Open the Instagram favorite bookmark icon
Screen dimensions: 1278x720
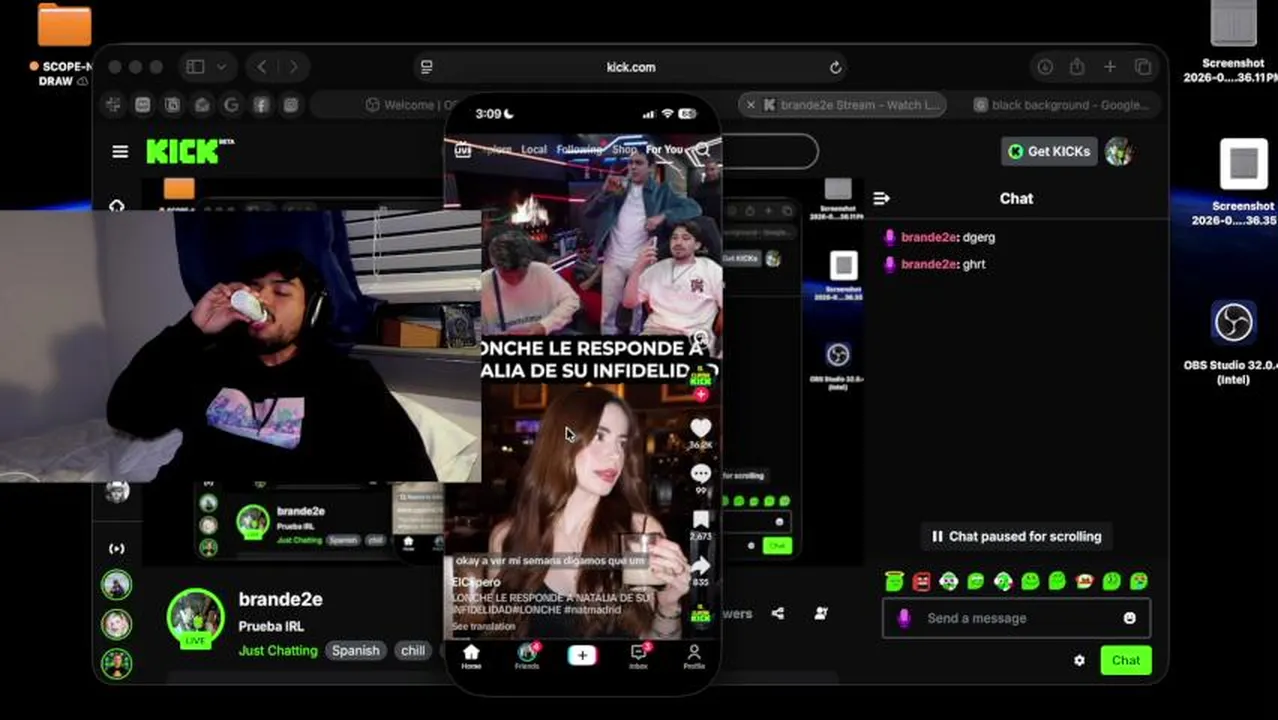291,105
